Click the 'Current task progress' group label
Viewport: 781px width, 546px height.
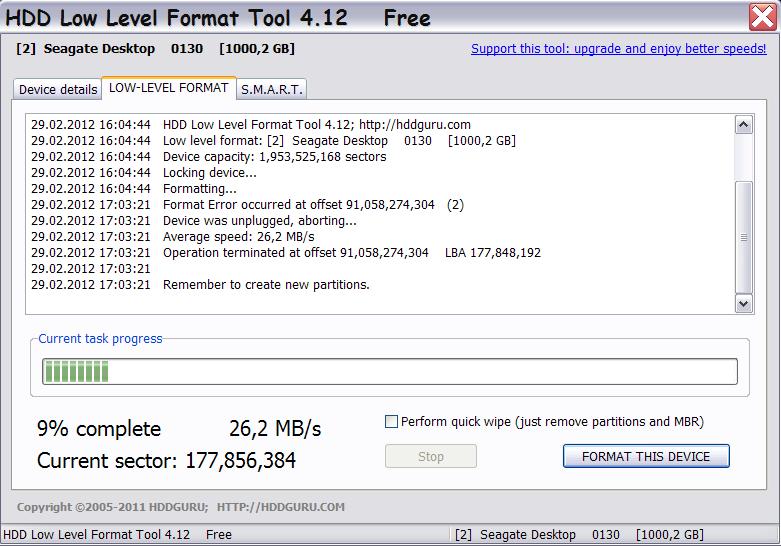point(100,339)
